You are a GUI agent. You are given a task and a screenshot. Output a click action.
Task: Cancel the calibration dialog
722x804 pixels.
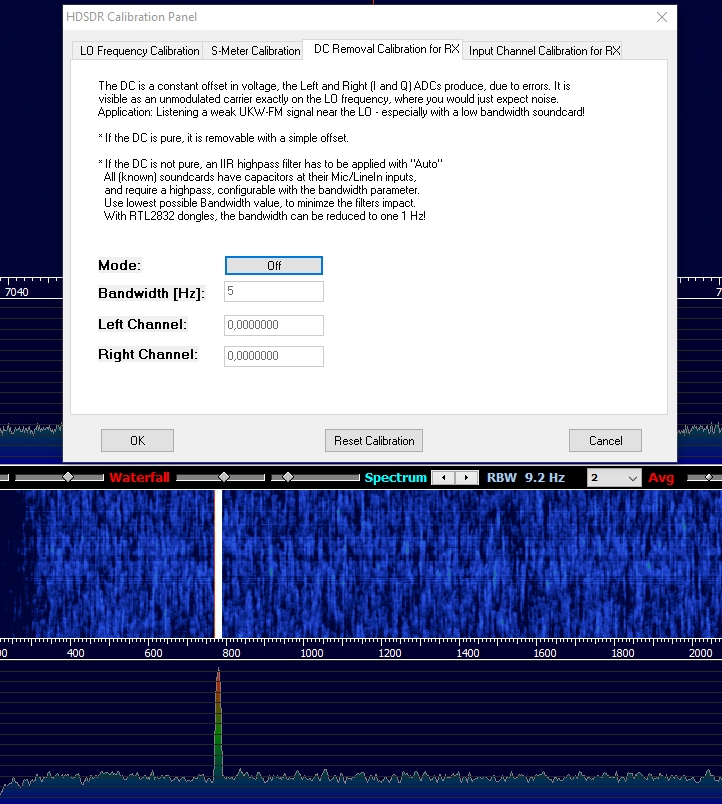pyautogui.click(x=605, y=440)
